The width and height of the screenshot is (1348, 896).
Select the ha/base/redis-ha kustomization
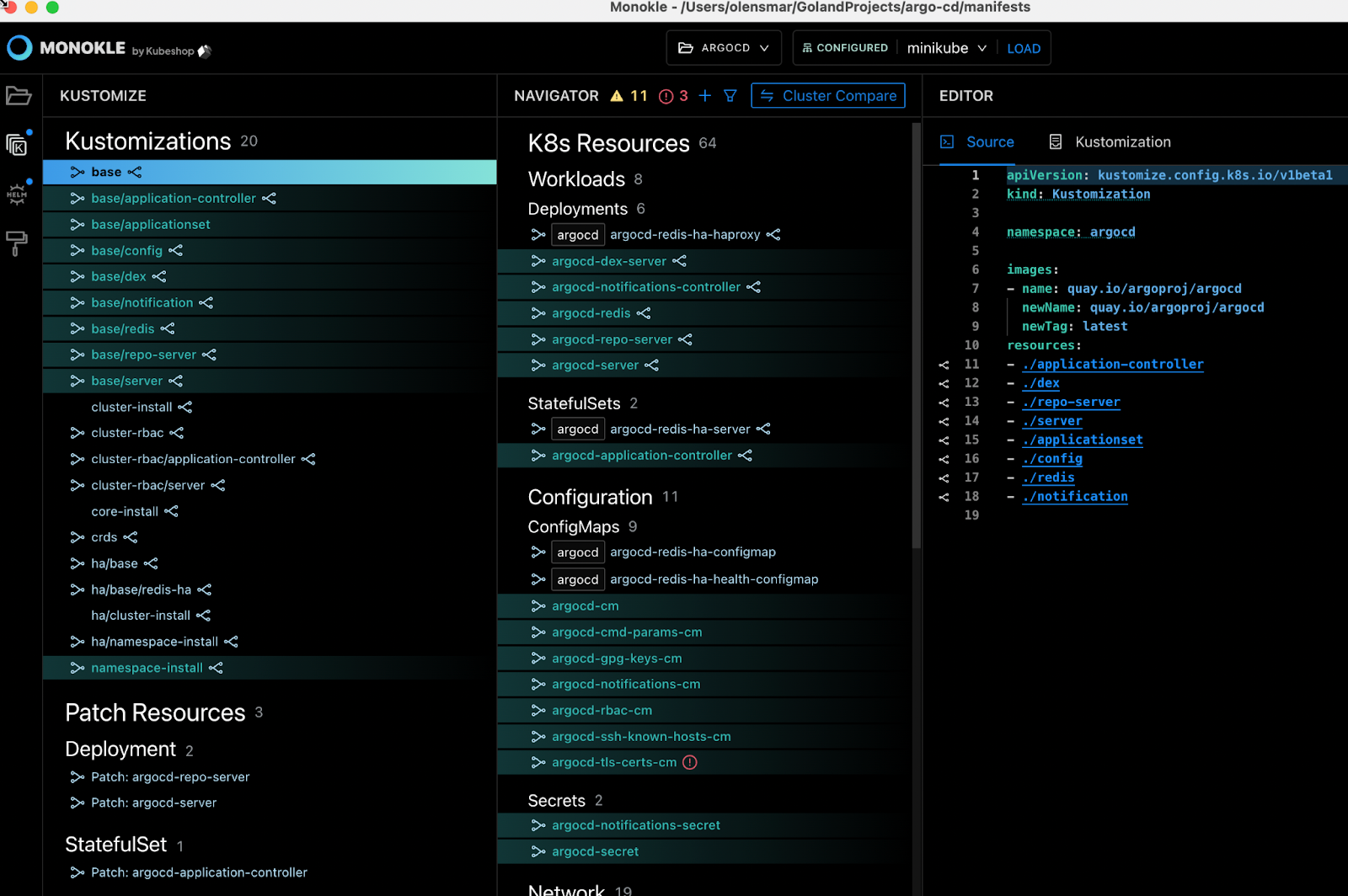(270, 589)
